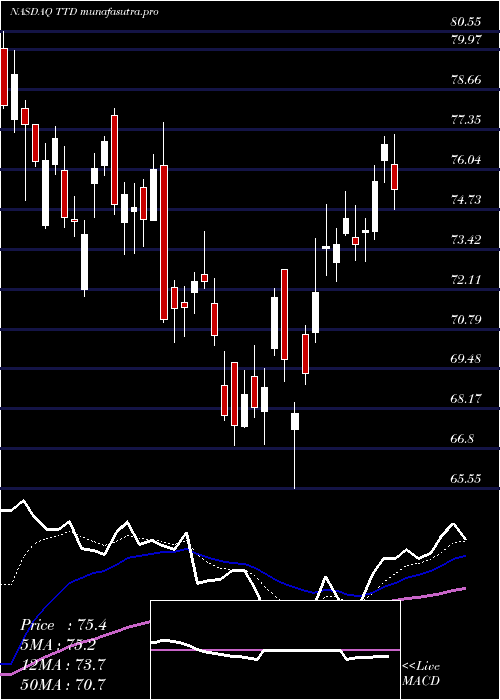Click the 12MA : 73.7 readout
Viewport: 500px width, 700px height.
pyautogui.click(x=64, y=665)
